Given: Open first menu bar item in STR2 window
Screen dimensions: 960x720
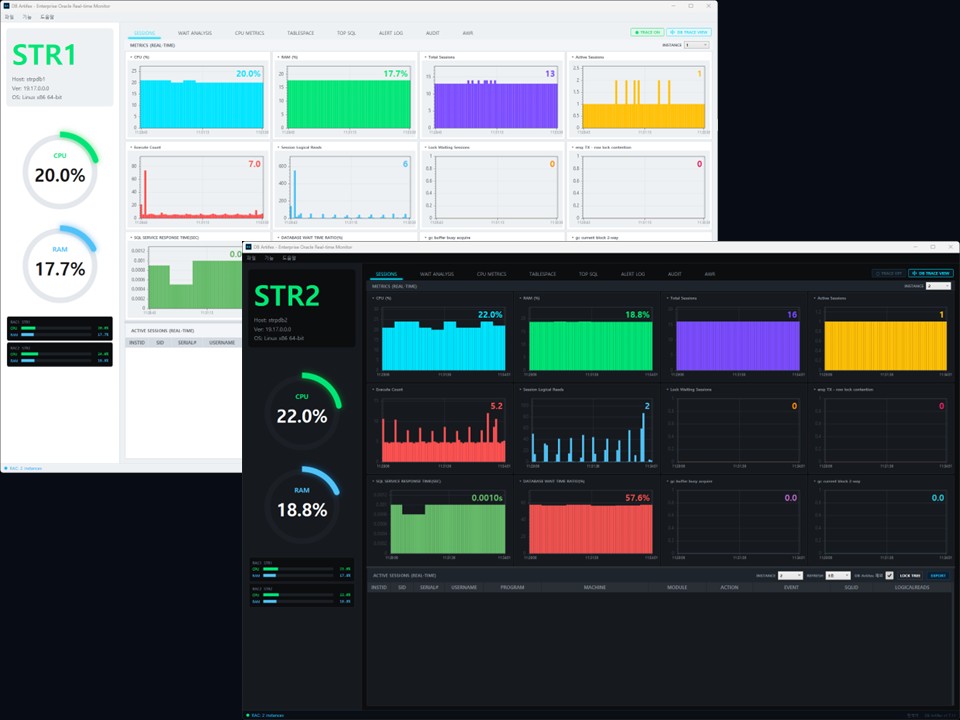Looking at the screenshot, I should [251, 258].
